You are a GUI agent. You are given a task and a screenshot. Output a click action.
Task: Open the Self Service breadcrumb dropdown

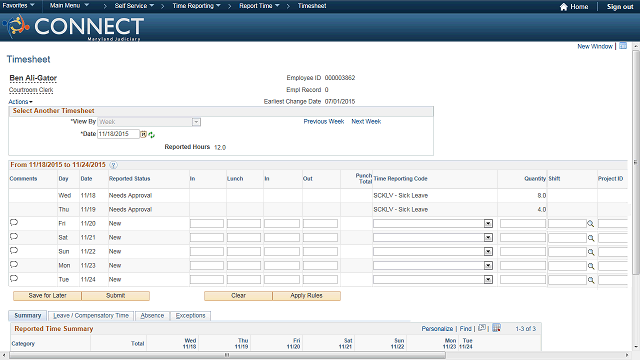[x=134, y=6]
